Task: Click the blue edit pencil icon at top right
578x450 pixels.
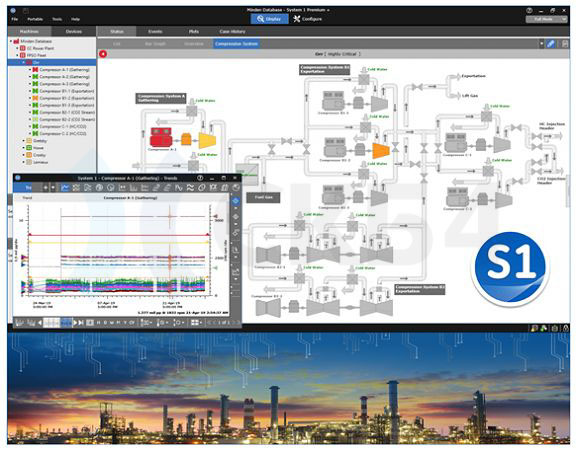Action: tap(551, 44)
